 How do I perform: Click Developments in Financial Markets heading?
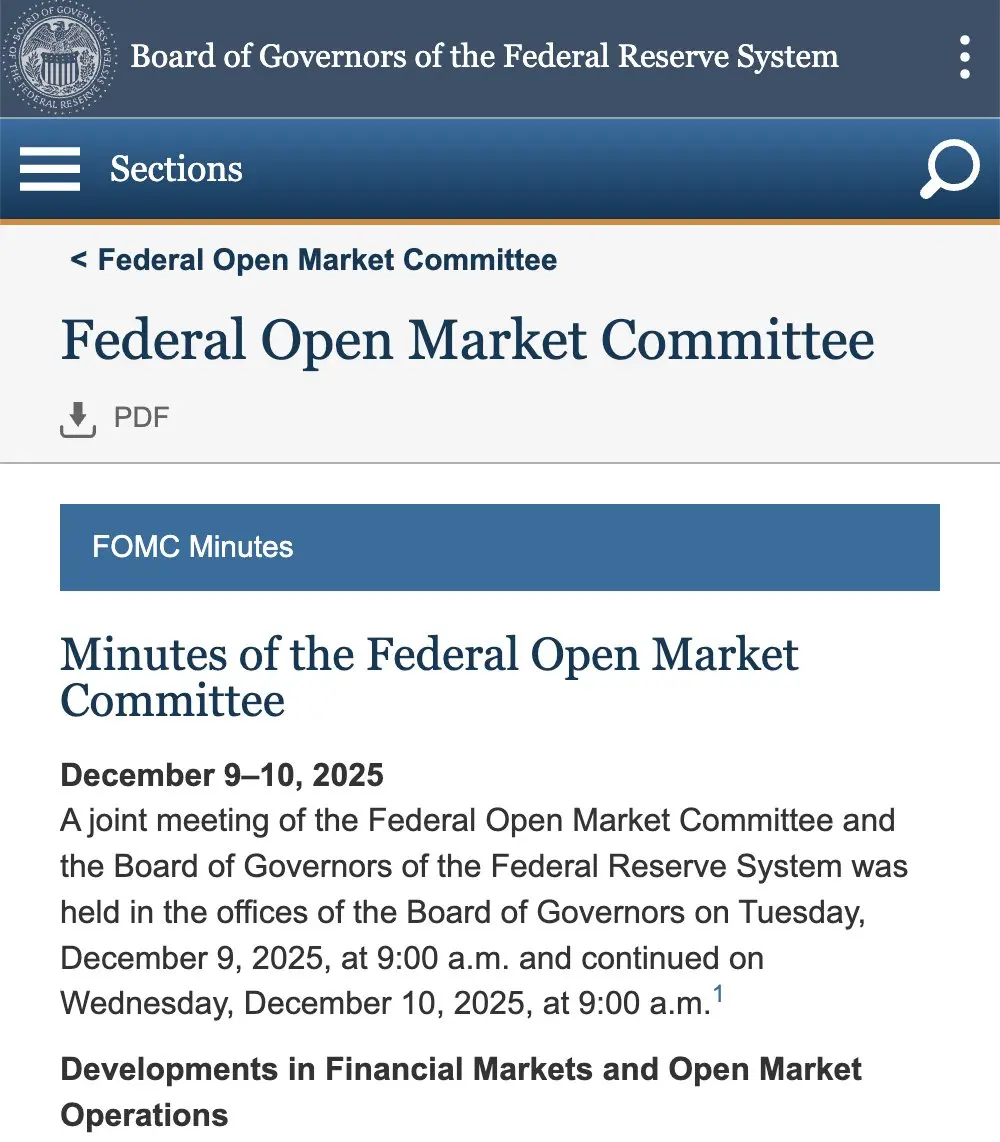[x=461, y=1092]
